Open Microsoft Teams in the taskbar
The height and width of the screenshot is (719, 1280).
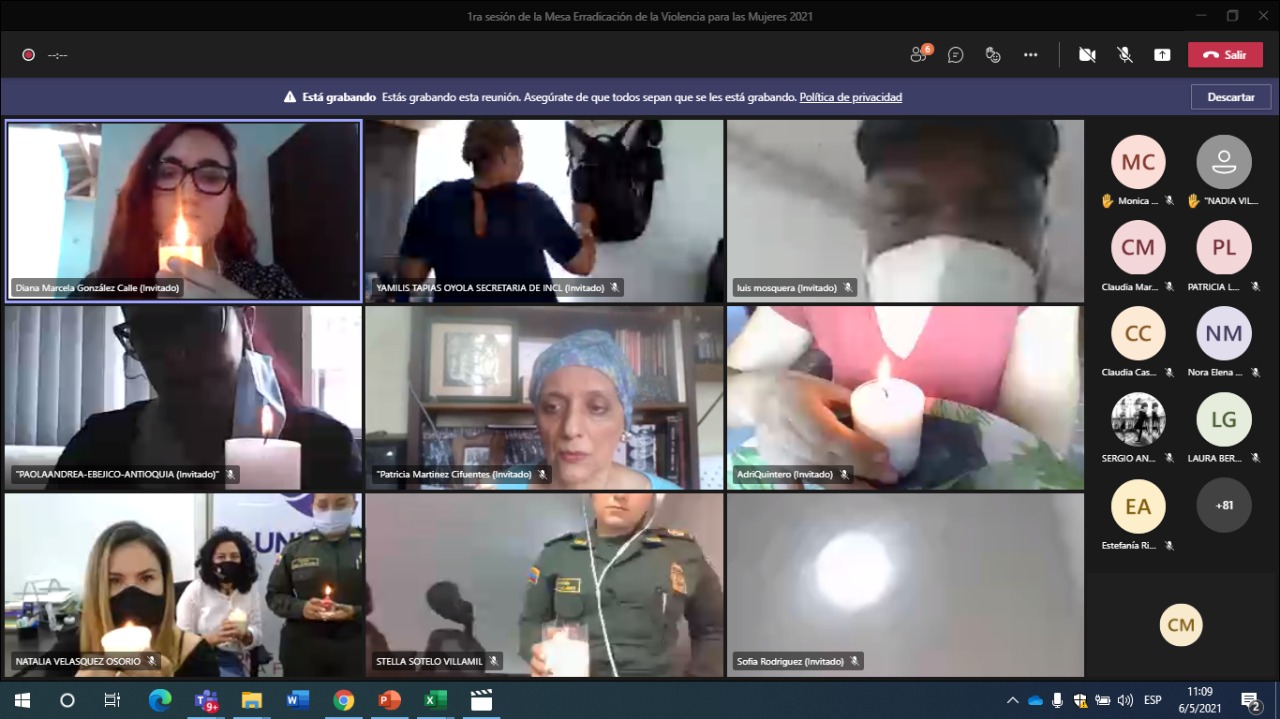(x=206, y=700)
